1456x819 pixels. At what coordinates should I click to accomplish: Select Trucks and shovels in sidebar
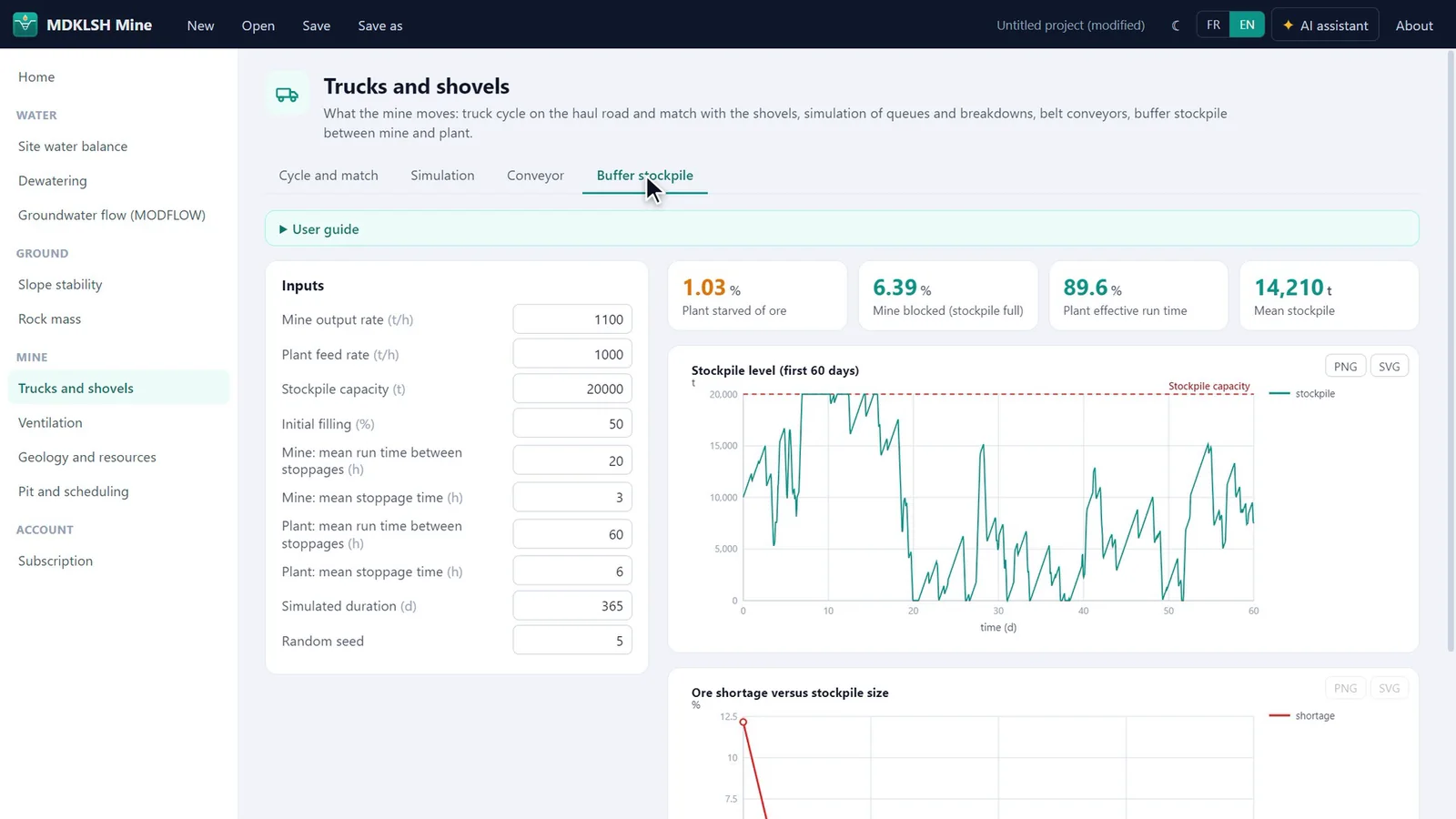[x=118, y=388]
